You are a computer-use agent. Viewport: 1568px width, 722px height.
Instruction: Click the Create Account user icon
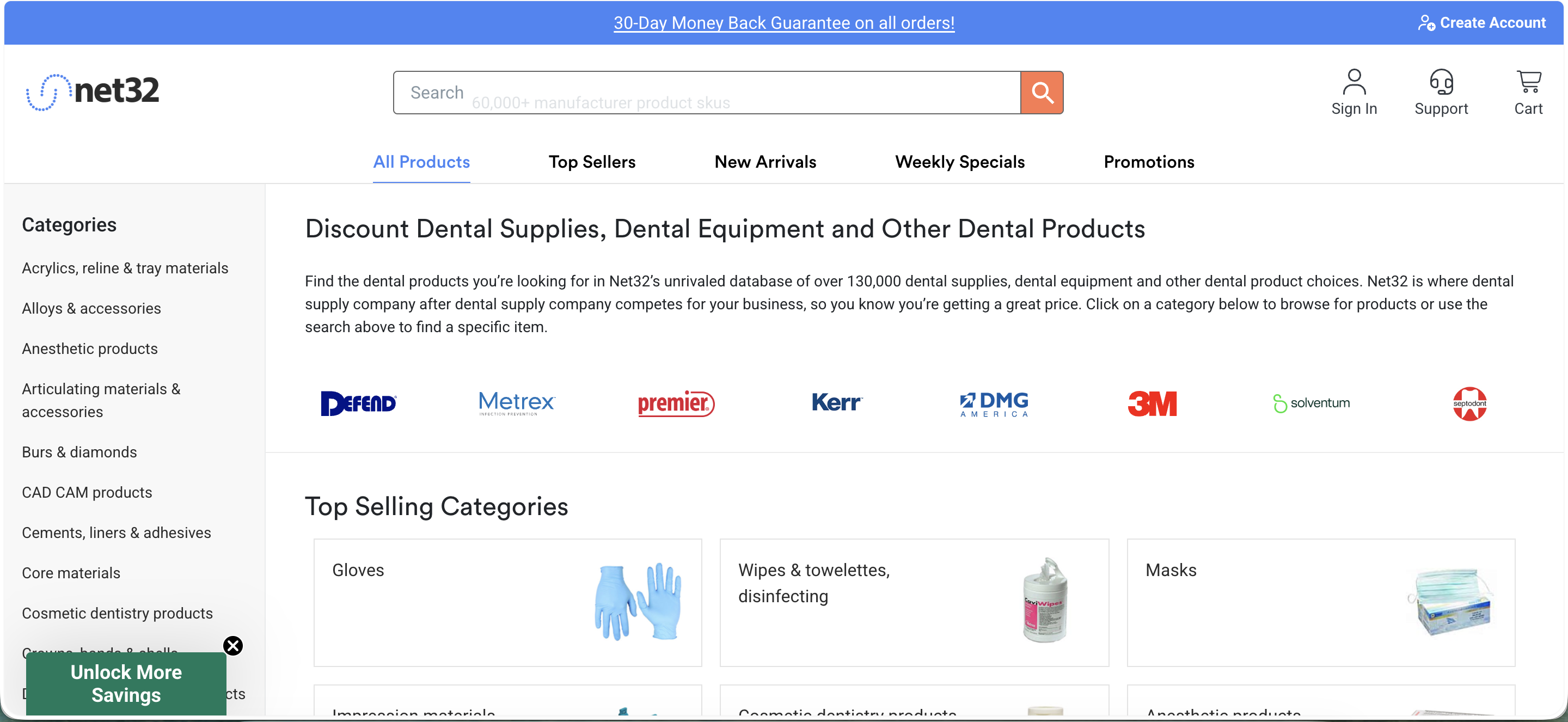[1426, 23]
